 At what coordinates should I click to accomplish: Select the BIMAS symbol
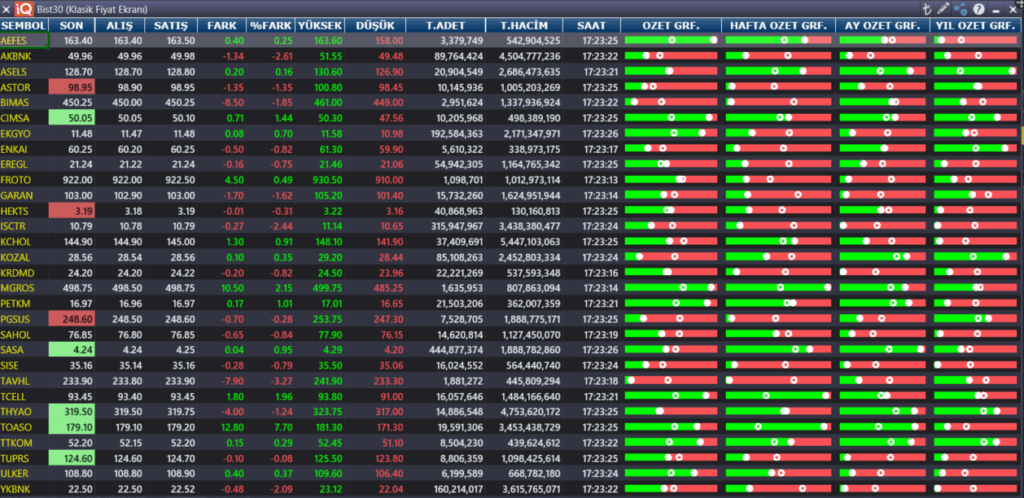pos(13,102)
